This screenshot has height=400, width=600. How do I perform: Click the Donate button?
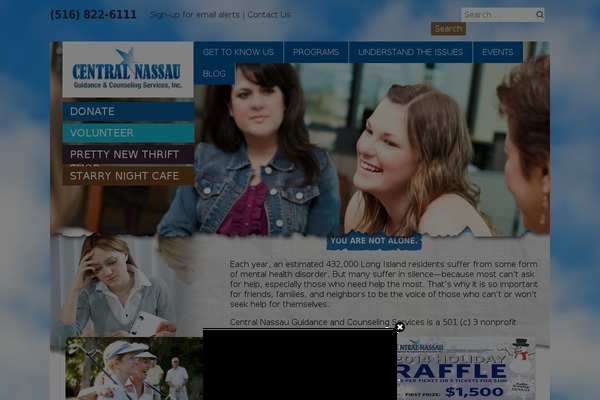pyautogui.click(x=128, y=111)
